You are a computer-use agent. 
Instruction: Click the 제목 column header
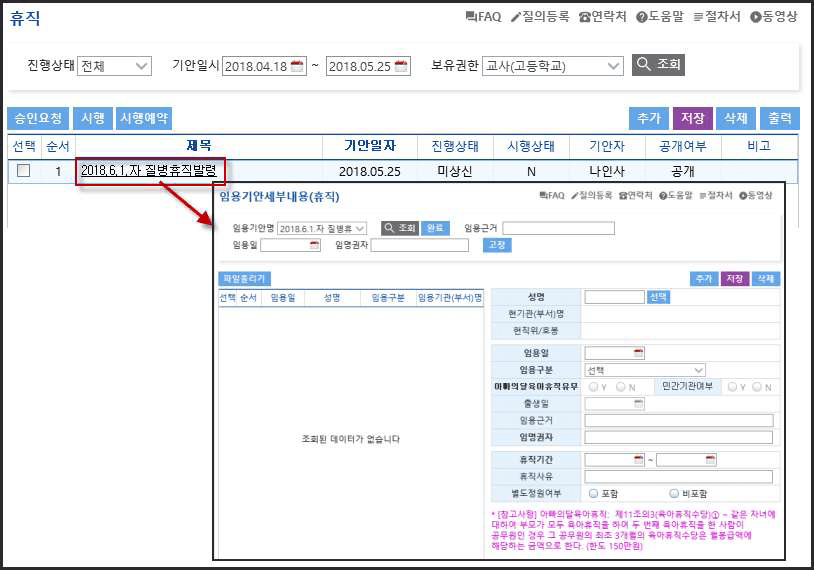[x=199, y=146]
